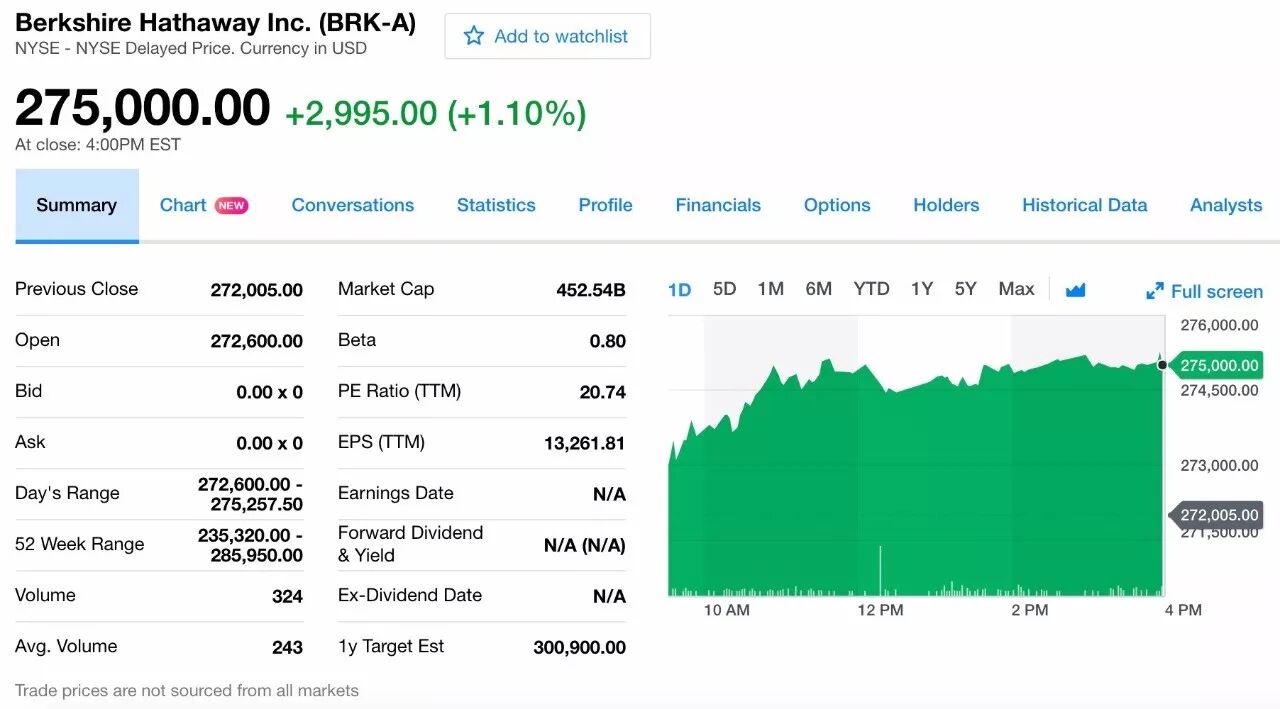Open the Options tab
This screenshot has width=1280, height=709.
click(837, 205)
